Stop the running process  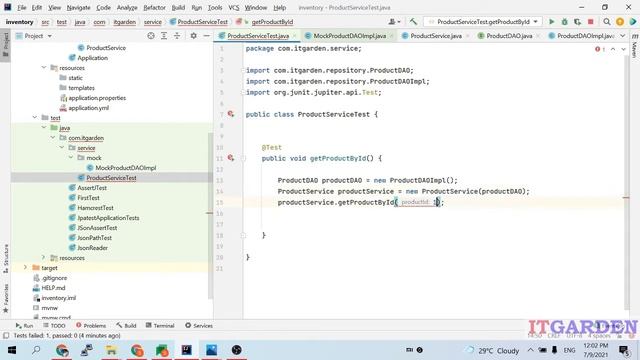pos(590,22)
